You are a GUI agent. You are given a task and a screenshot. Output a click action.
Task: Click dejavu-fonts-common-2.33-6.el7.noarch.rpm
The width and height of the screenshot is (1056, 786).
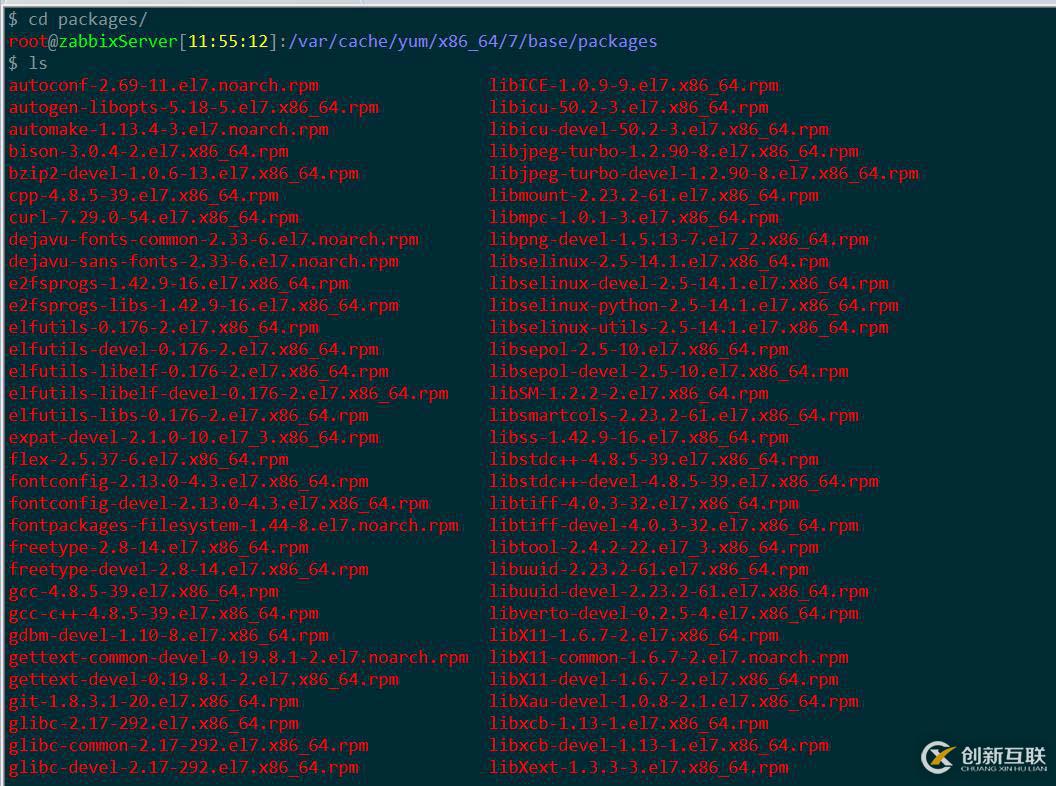[x=213, y=240]
